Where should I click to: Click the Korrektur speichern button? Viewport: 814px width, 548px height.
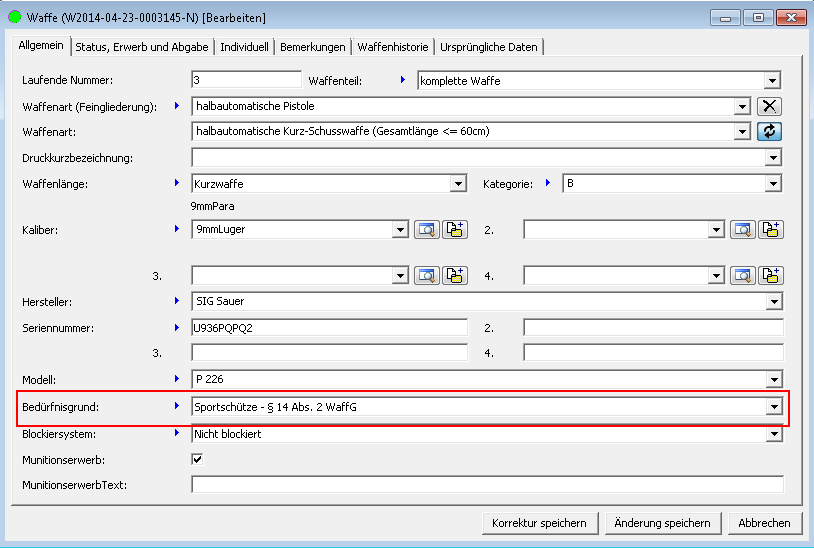click(540, 523)
